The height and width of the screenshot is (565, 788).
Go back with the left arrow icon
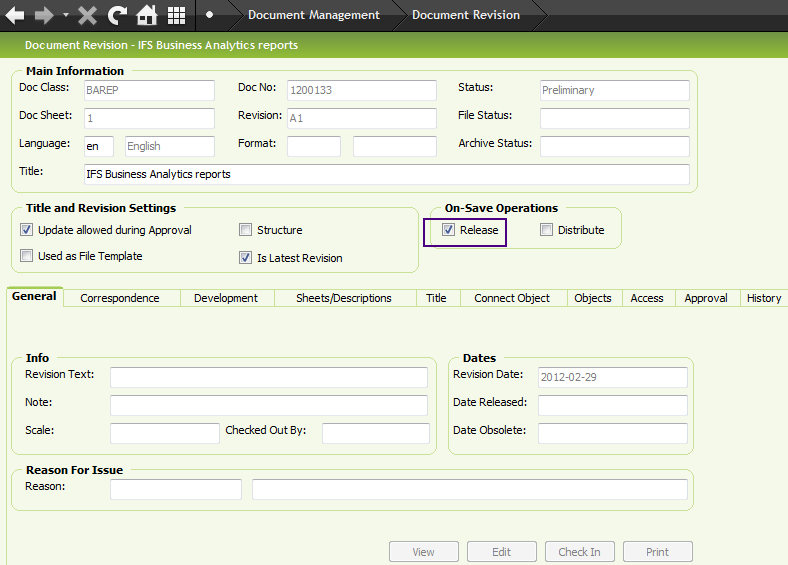[15, 15]
